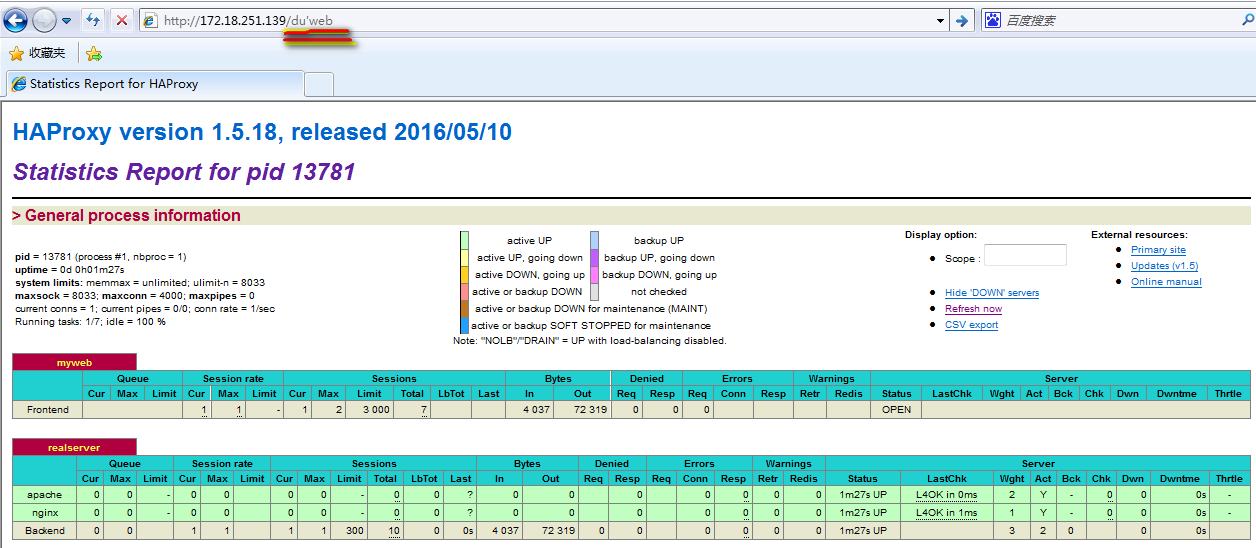Click the HAProxy version 1.5.18 heading

pos(262,132)
